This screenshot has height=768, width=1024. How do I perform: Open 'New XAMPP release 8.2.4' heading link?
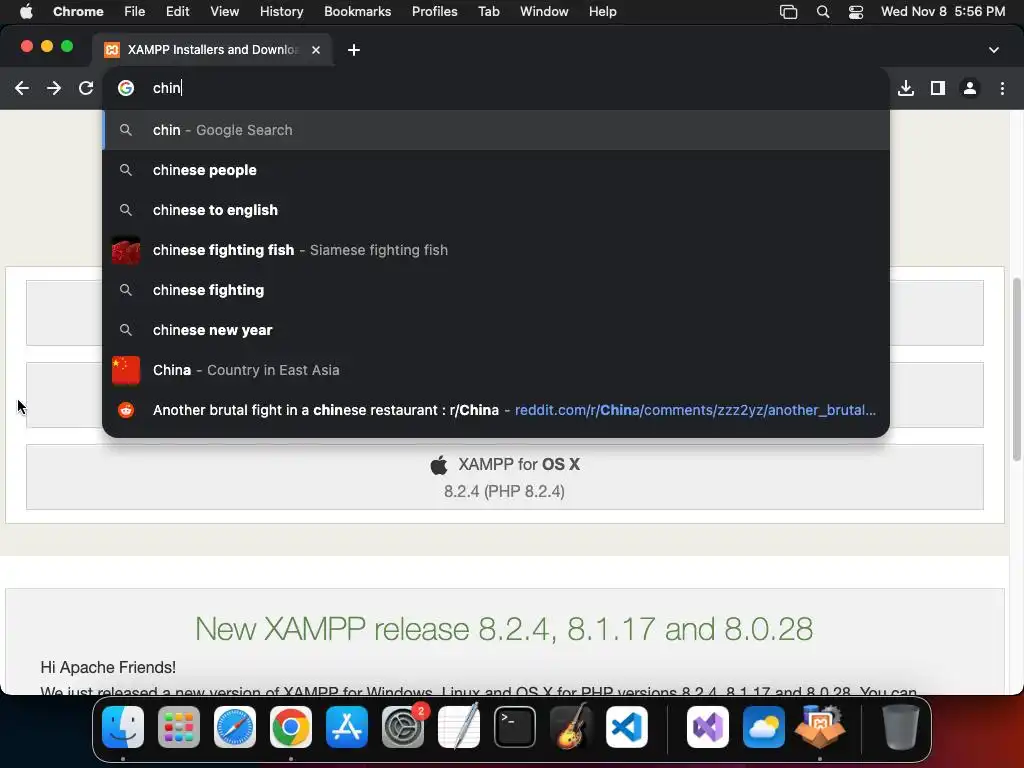504,629
